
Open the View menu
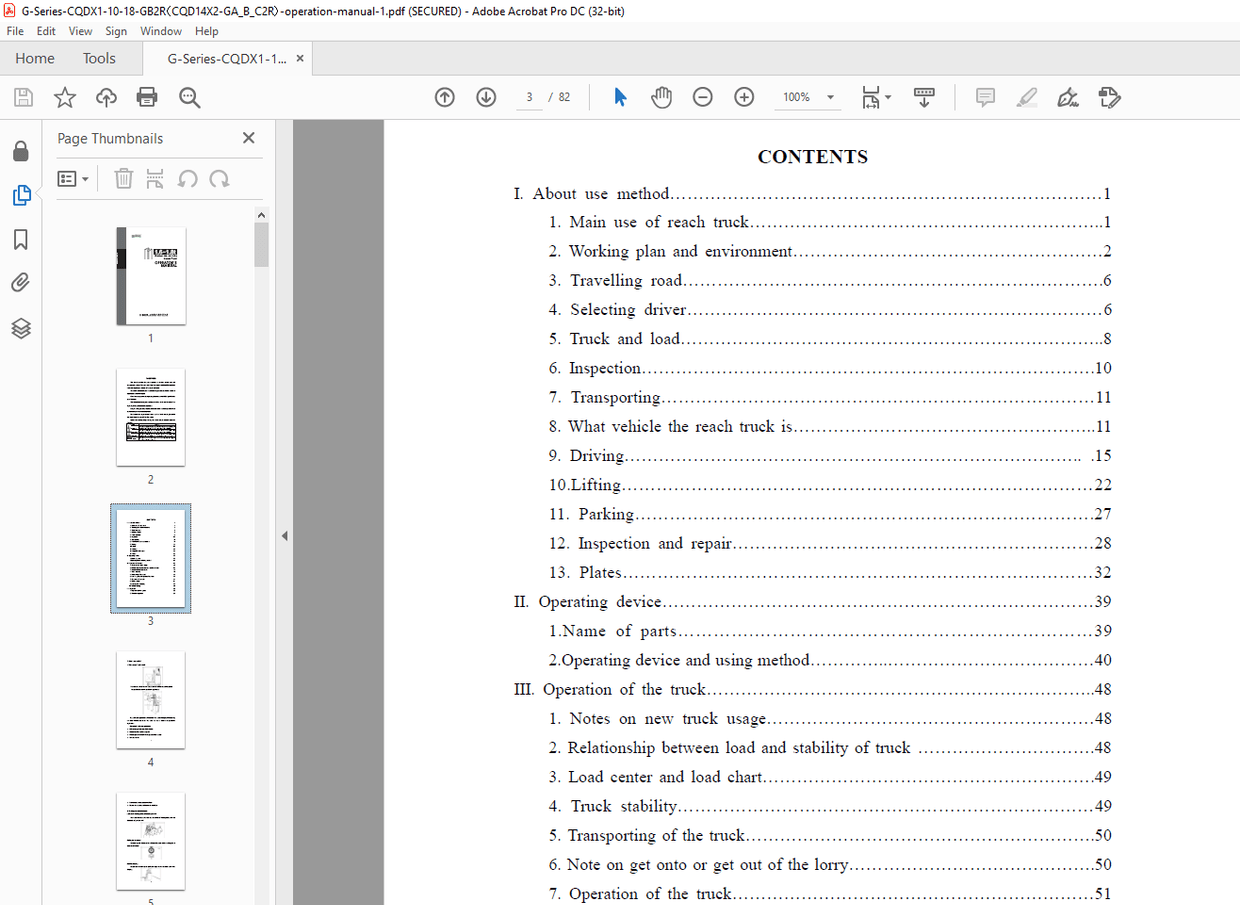point(80,31)
